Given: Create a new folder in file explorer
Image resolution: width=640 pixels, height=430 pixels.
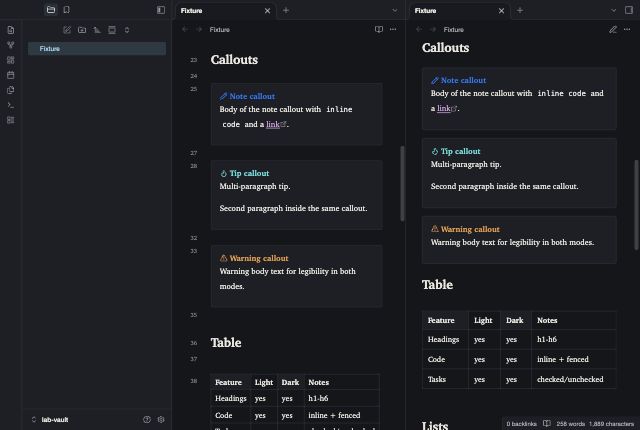Looking at the screenshot, I should [82, 30].
